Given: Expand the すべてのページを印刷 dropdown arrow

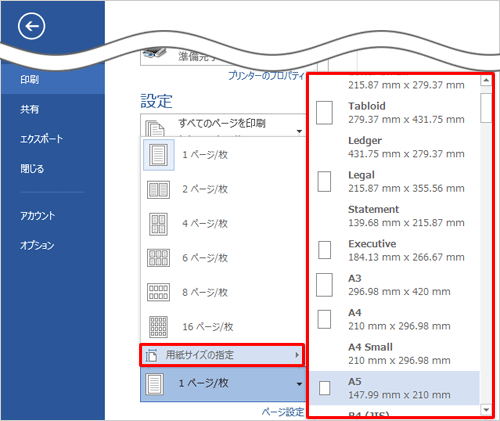Looking at the screenshot, I should (x=299, y=131).
